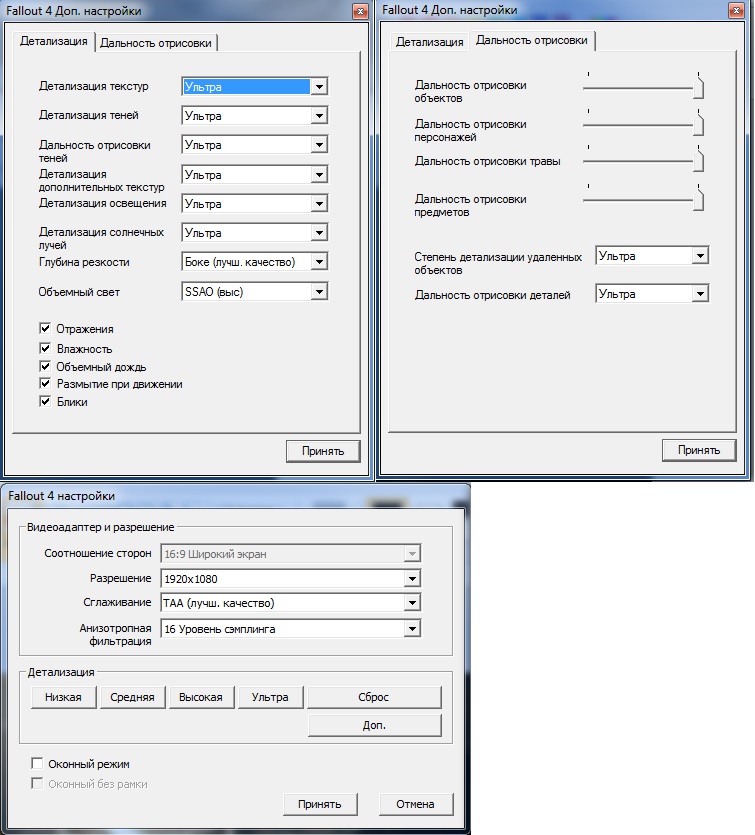Adjust Дальность отрисовки персонажей slider
The width and height of the screenshot is (755, 835).
tap(698, 125)
